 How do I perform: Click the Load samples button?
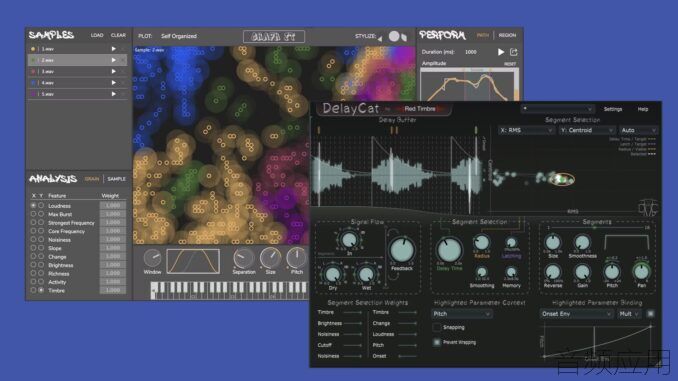[97, 35]
